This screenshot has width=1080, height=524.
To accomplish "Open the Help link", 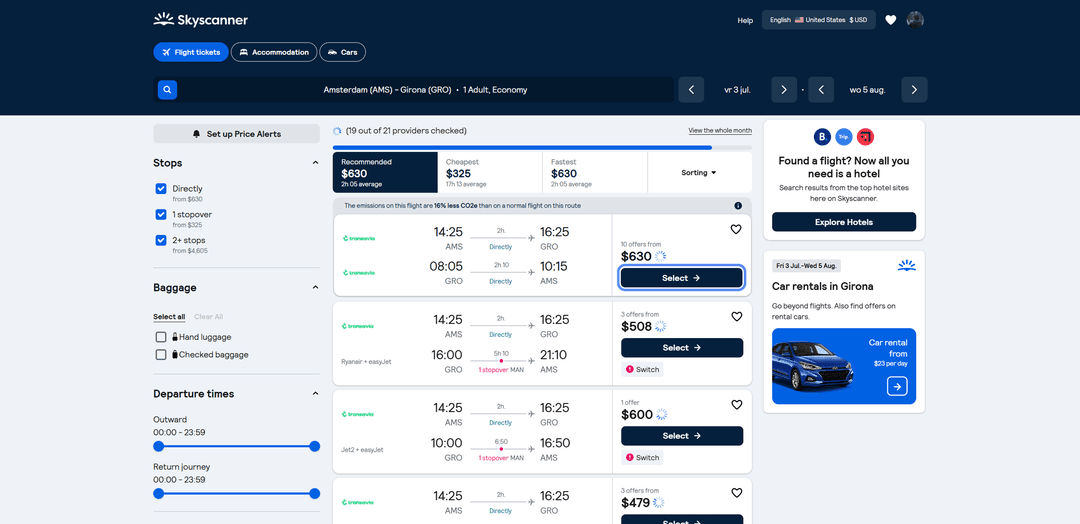I will tap(745, 21).
